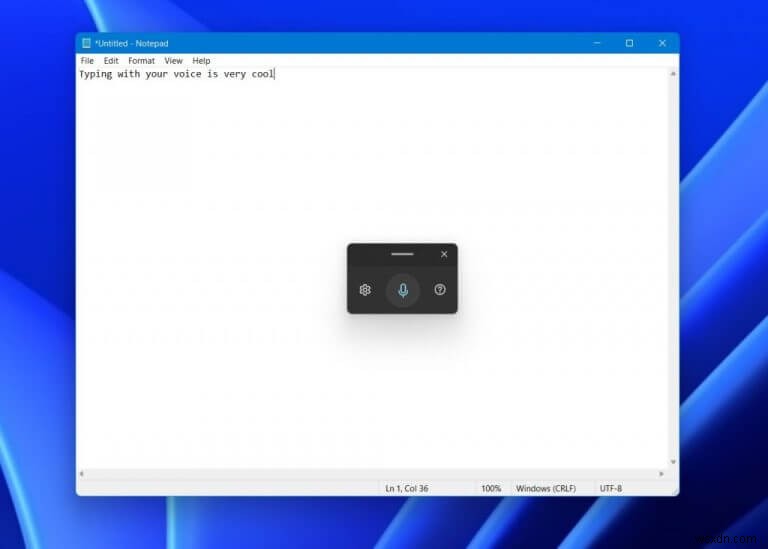This screenshot has width=768, height=549.
Task: Close the Notepad window
Action: click(x=662, y=43)
